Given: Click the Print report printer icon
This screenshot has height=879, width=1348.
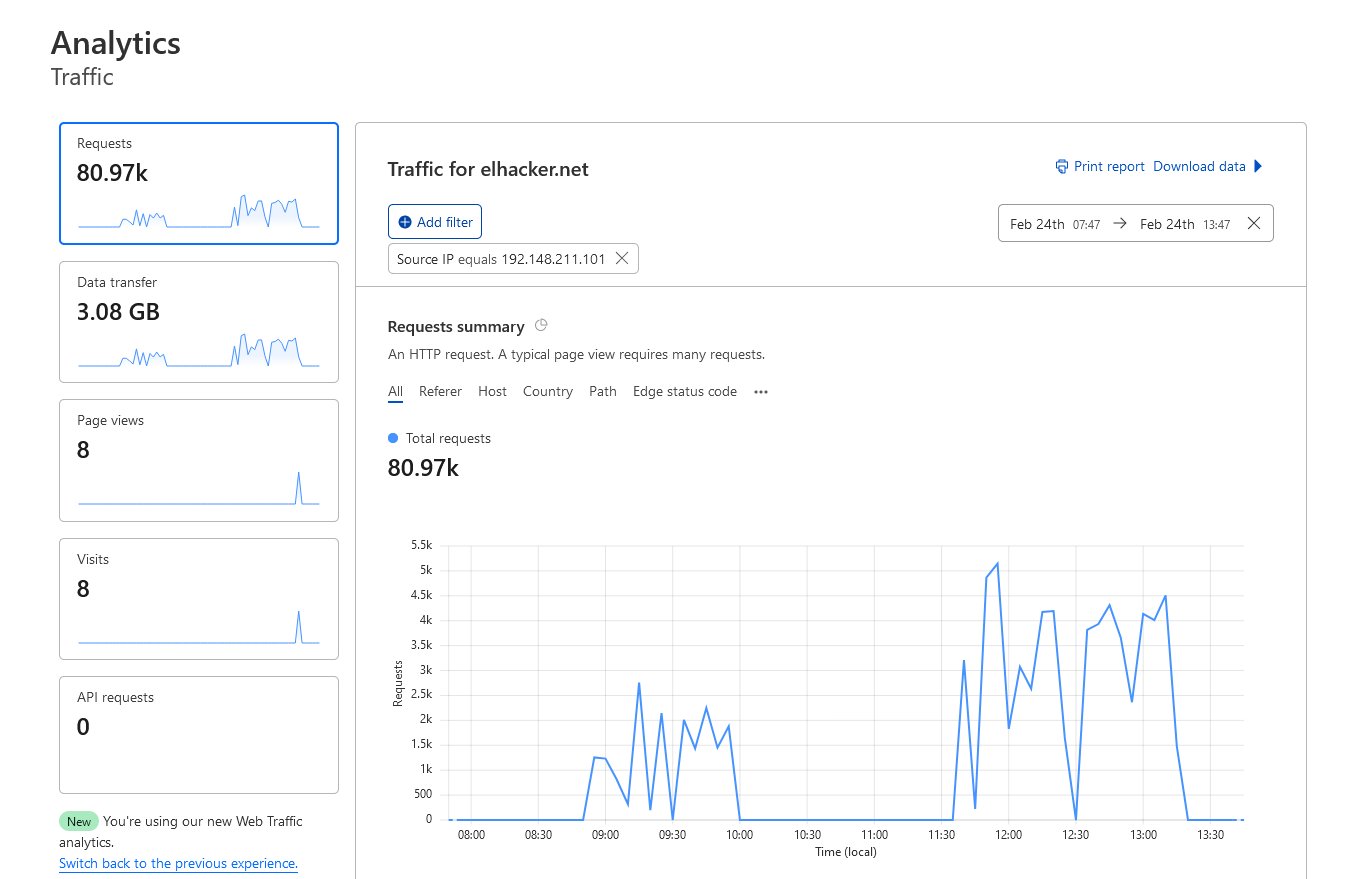Looking at the screenshot, I should pyautogui.click(x=1061, y=166).
